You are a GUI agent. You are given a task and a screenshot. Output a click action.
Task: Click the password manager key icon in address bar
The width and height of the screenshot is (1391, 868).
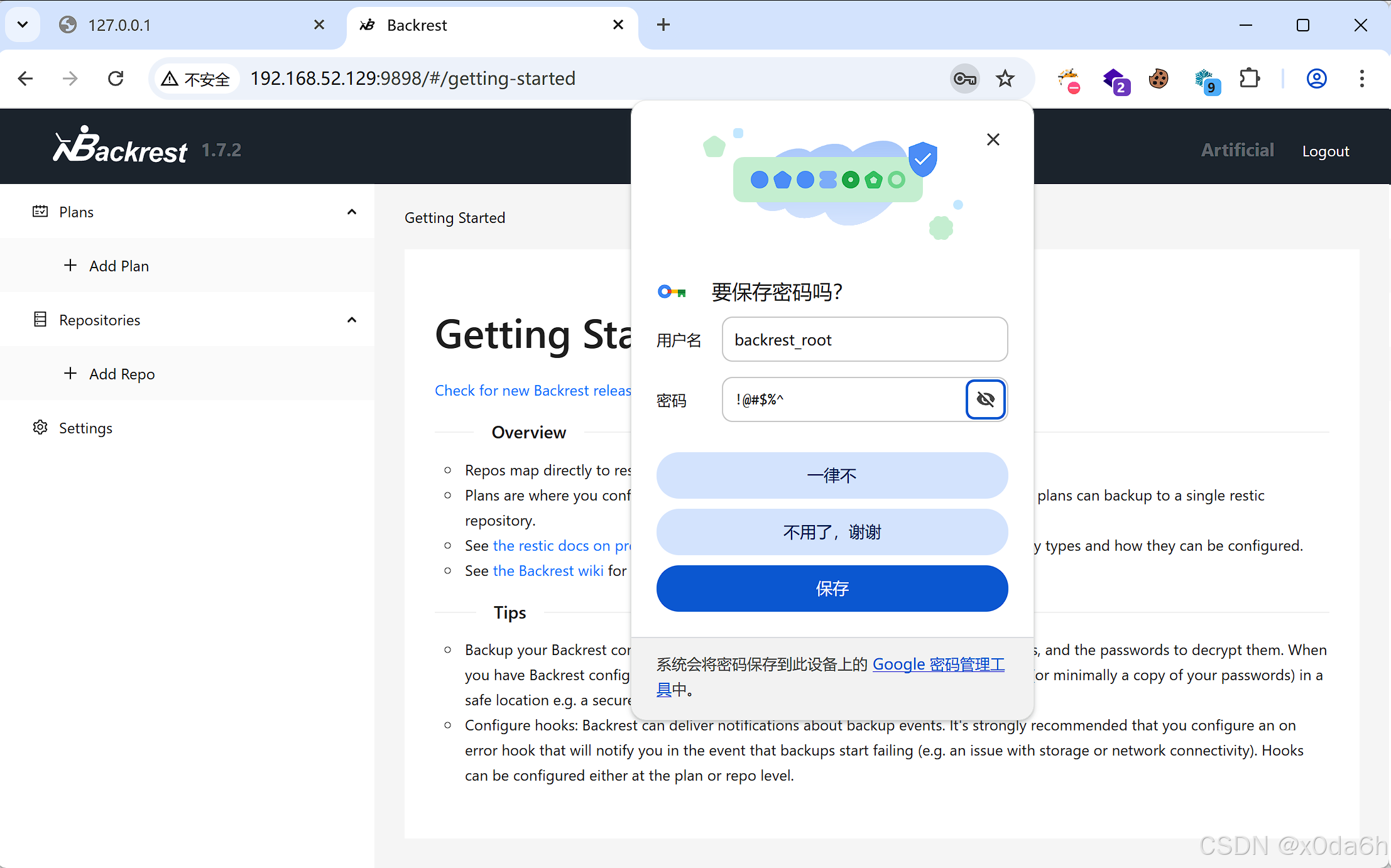click(x=964, y=79)
